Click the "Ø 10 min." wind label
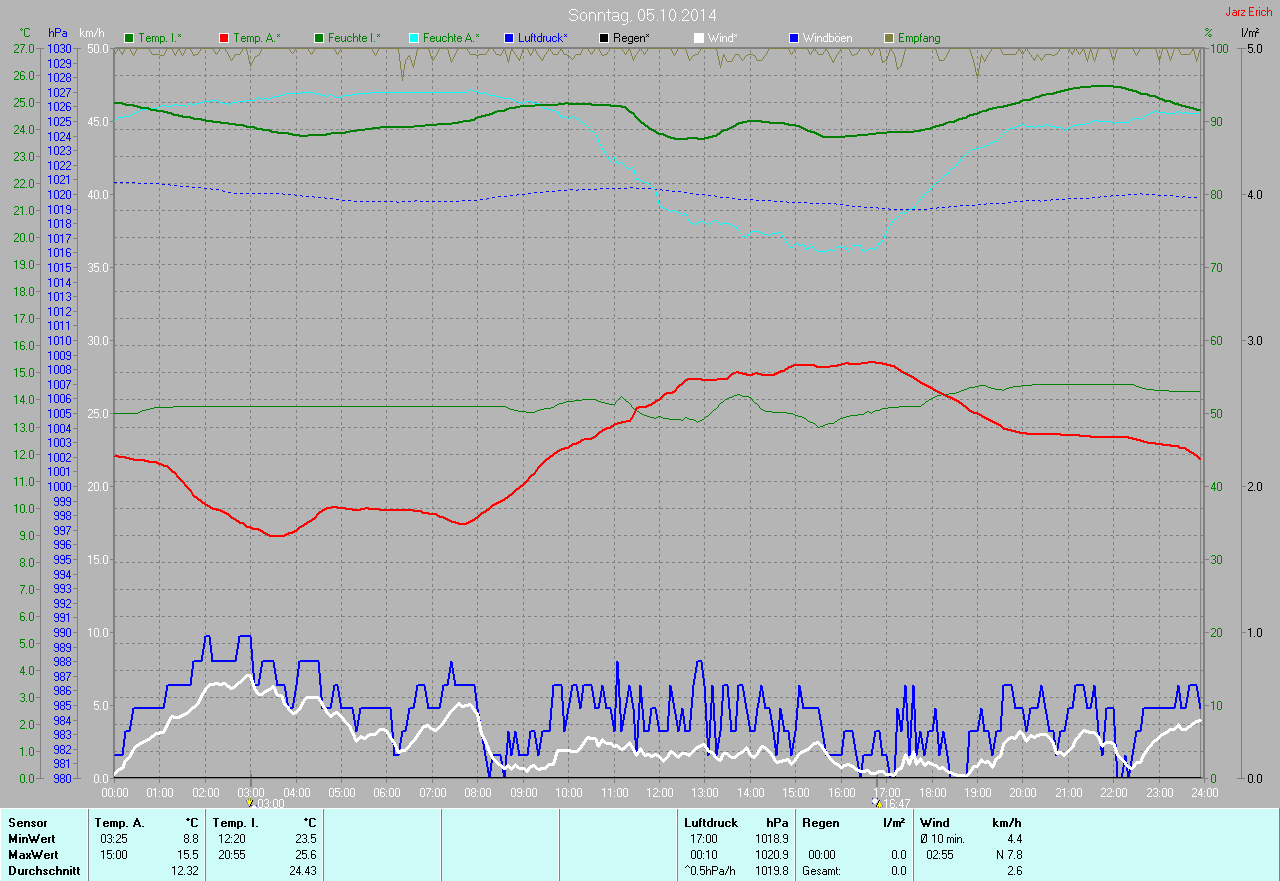Viewport: 1280px width, 881px height. pos(943,839)
